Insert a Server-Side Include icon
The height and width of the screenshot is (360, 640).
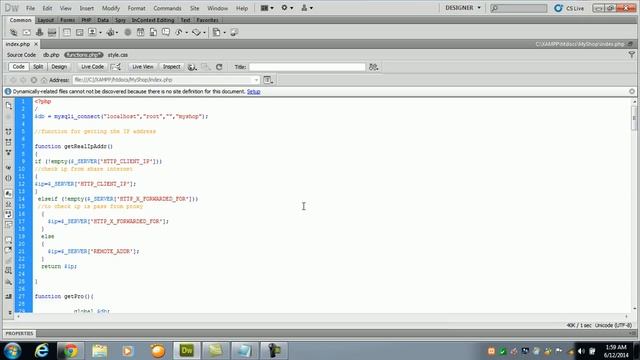153,33
